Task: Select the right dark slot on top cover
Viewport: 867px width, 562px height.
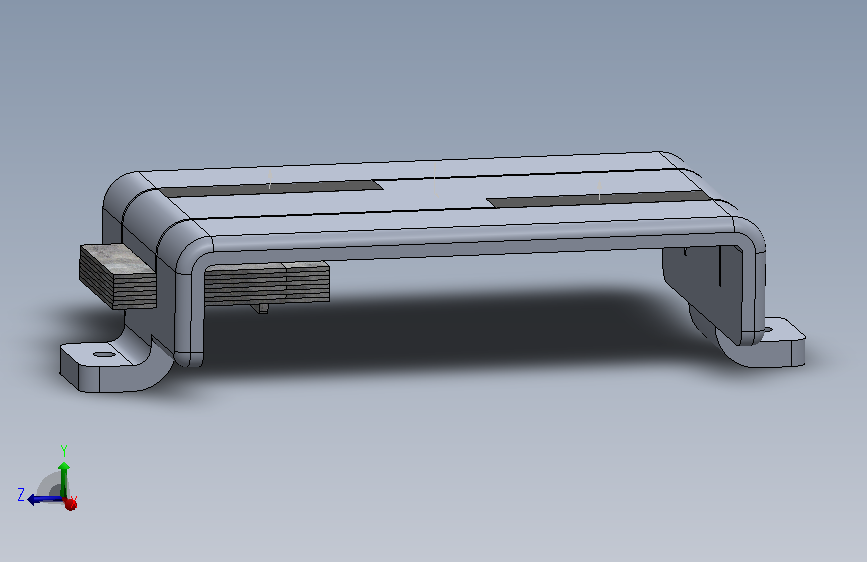Action: click(x=599, y=199)
